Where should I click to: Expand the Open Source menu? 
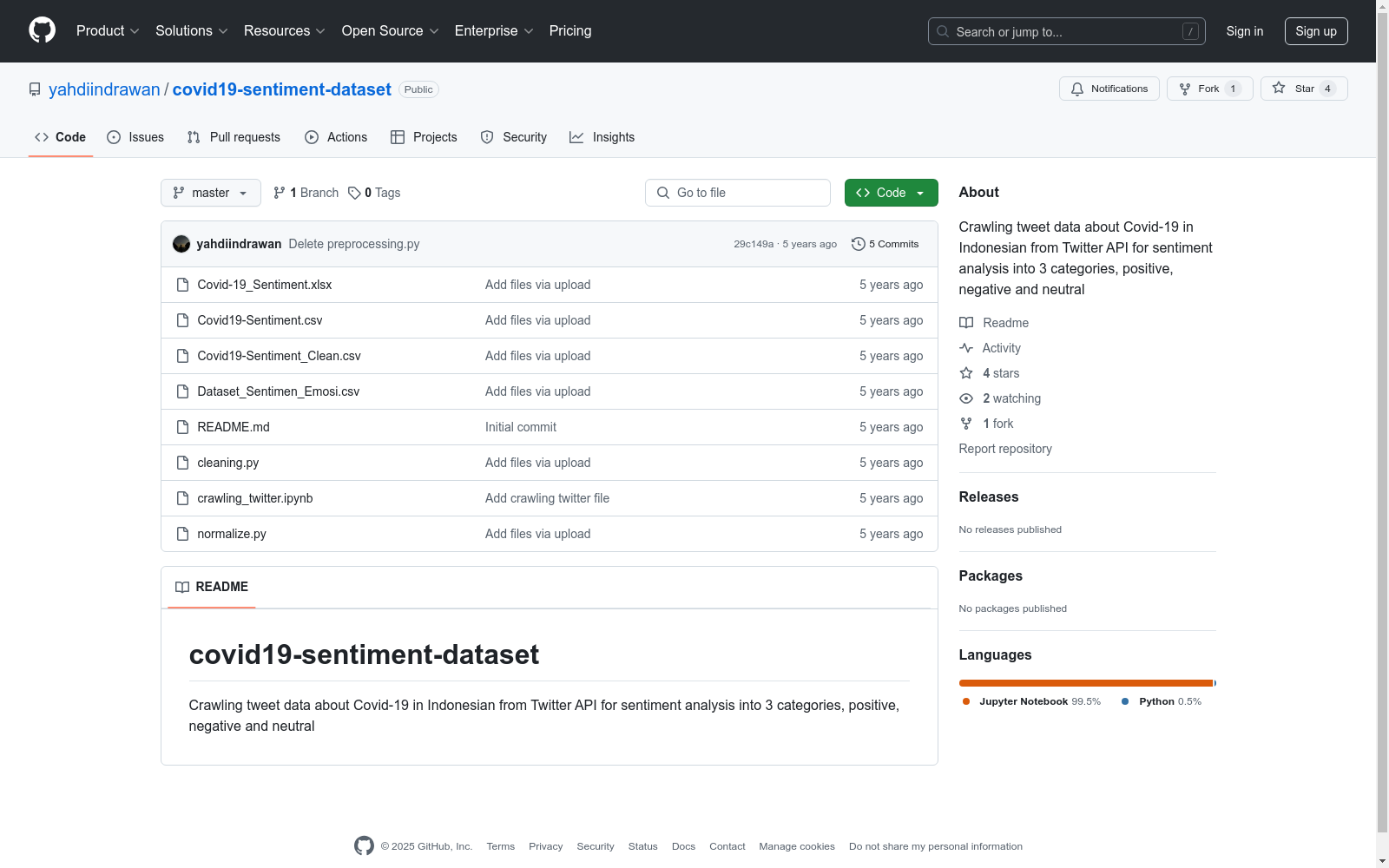391,30
